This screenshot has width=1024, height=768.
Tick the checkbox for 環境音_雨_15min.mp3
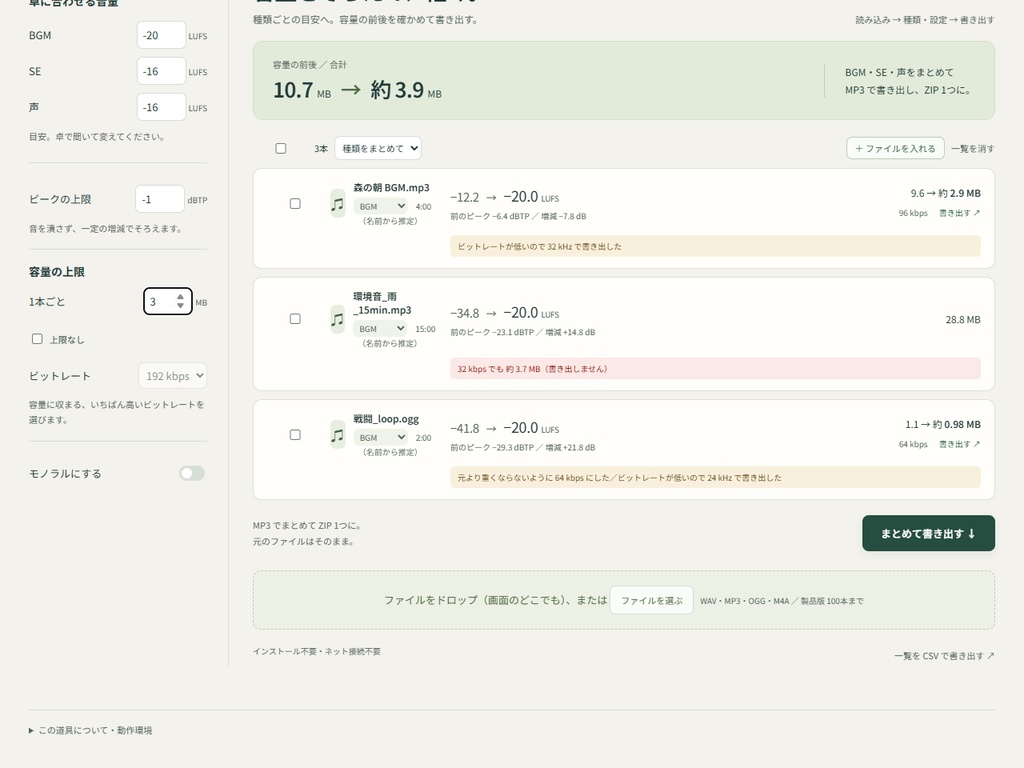click(295, 319)
